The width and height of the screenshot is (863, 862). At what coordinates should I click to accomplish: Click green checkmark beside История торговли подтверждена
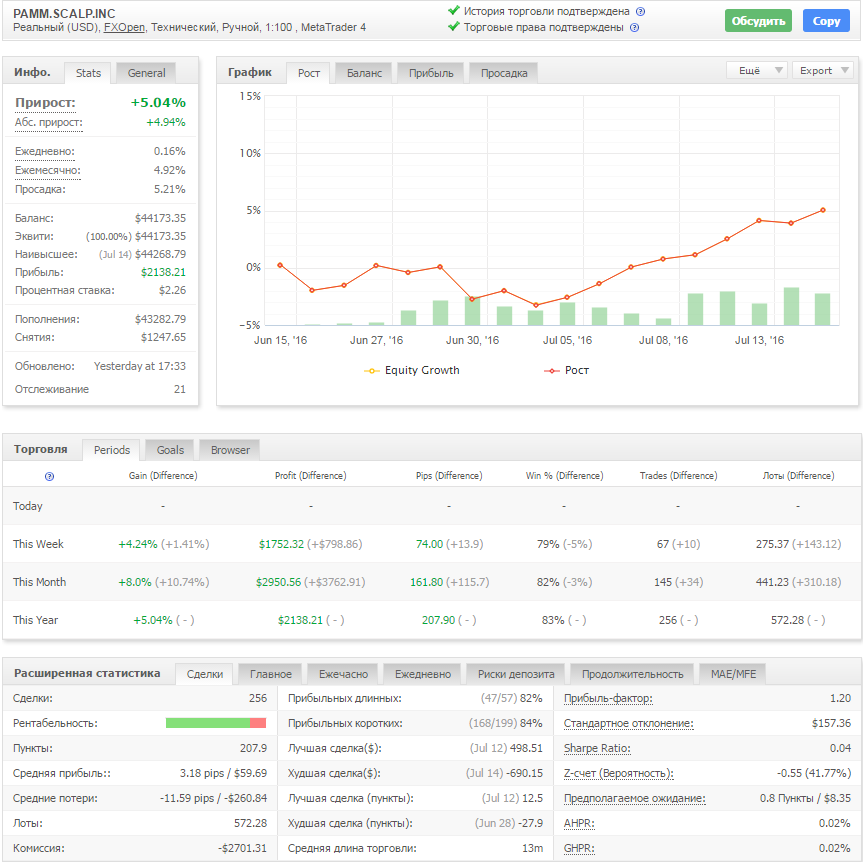[x=454, y=10]
